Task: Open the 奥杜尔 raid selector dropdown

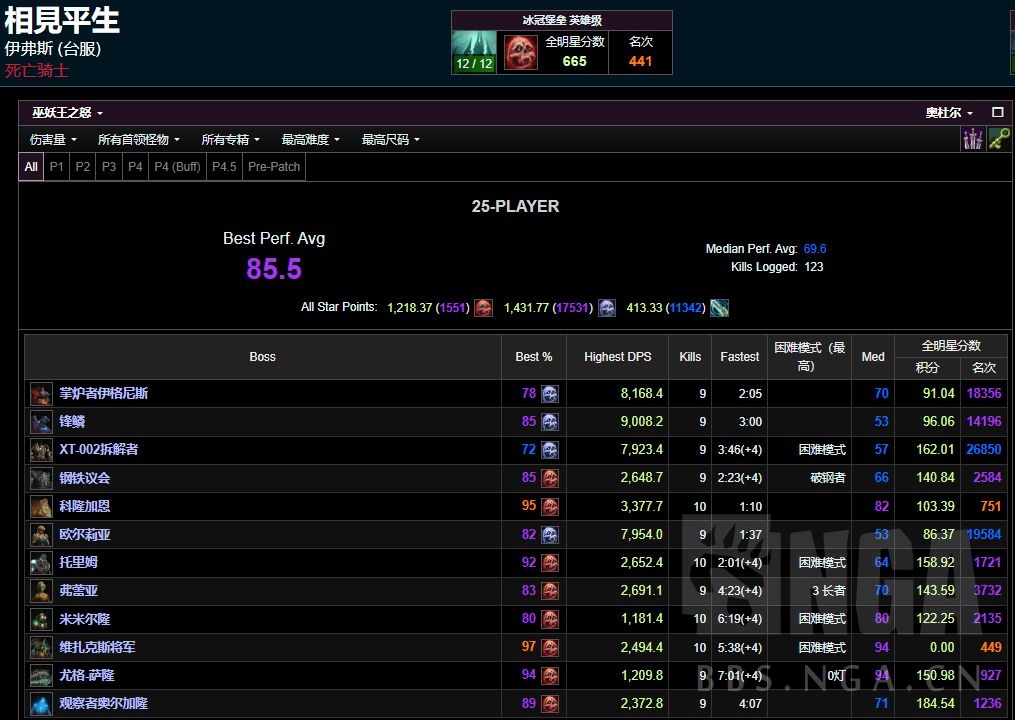Action: (948, 113)
